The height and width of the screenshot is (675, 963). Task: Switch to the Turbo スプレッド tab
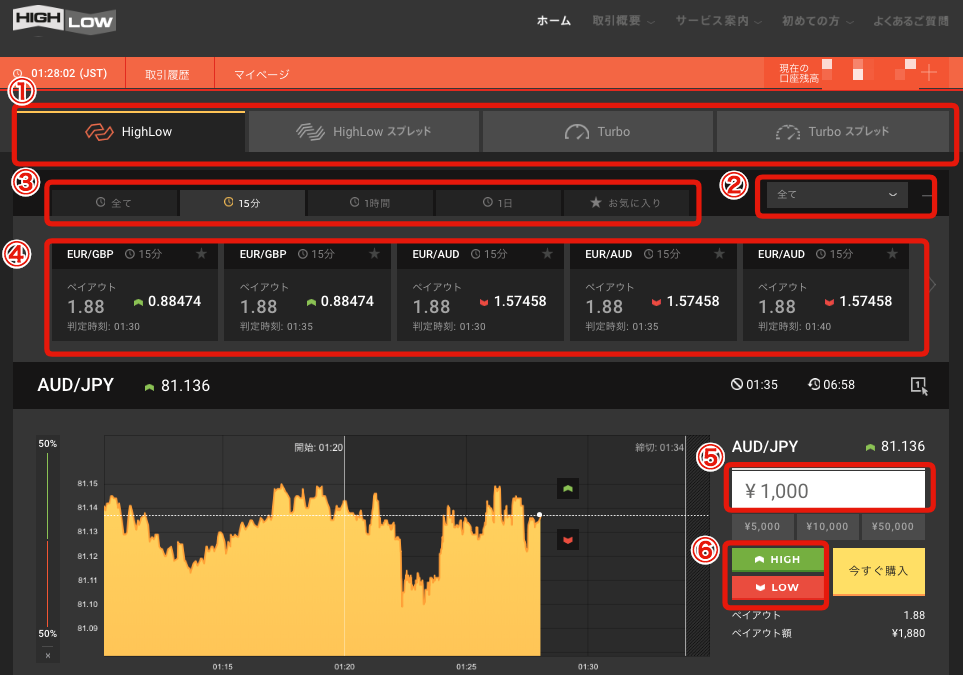(833, 131)
